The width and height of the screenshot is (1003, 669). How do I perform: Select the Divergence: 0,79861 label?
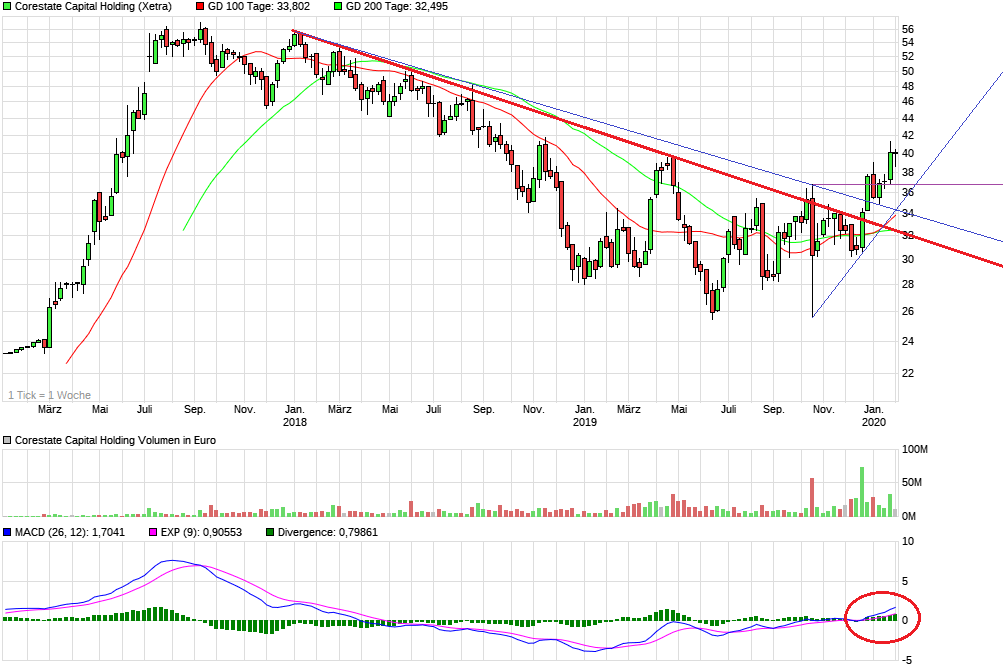[328, 532]
